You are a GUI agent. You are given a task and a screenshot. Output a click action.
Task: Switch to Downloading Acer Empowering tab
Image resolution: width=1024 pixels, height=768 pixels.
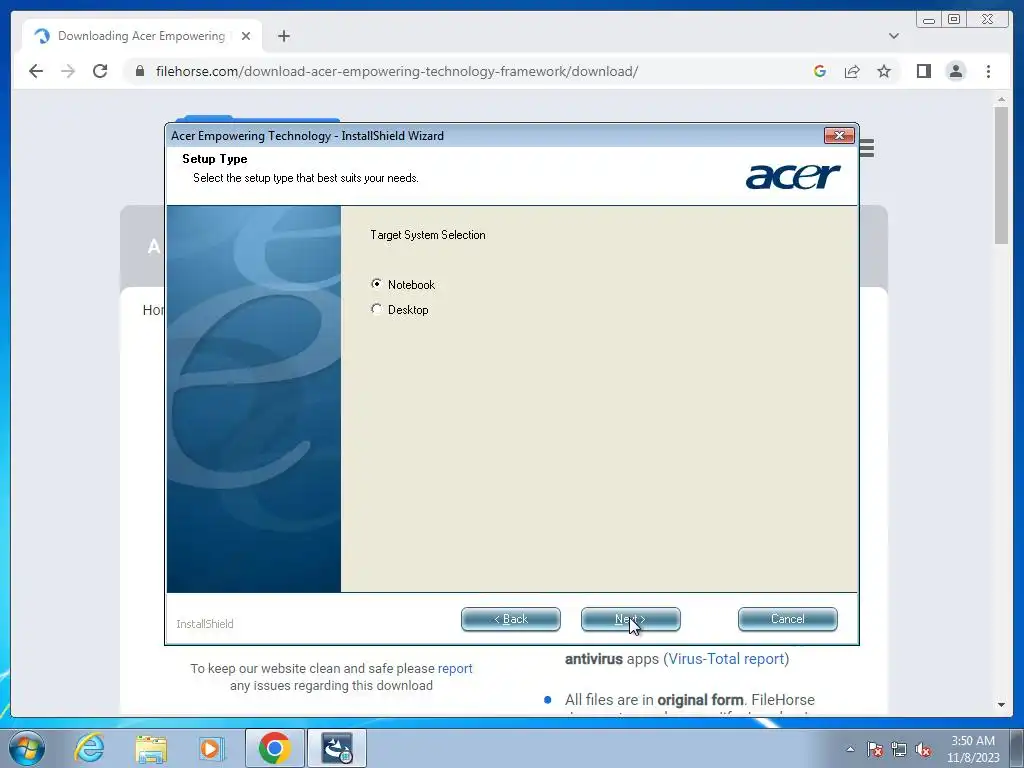142,36
